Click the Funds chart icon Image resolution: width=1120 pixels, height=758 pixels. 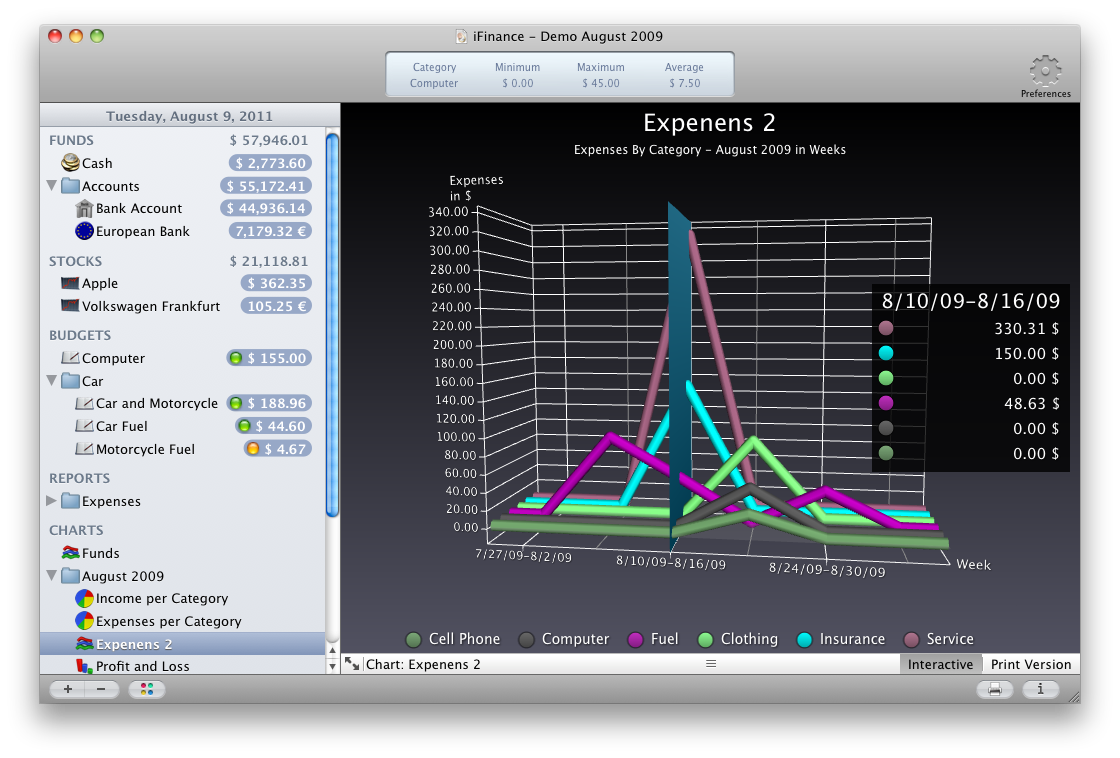click(x=70, y=552)
